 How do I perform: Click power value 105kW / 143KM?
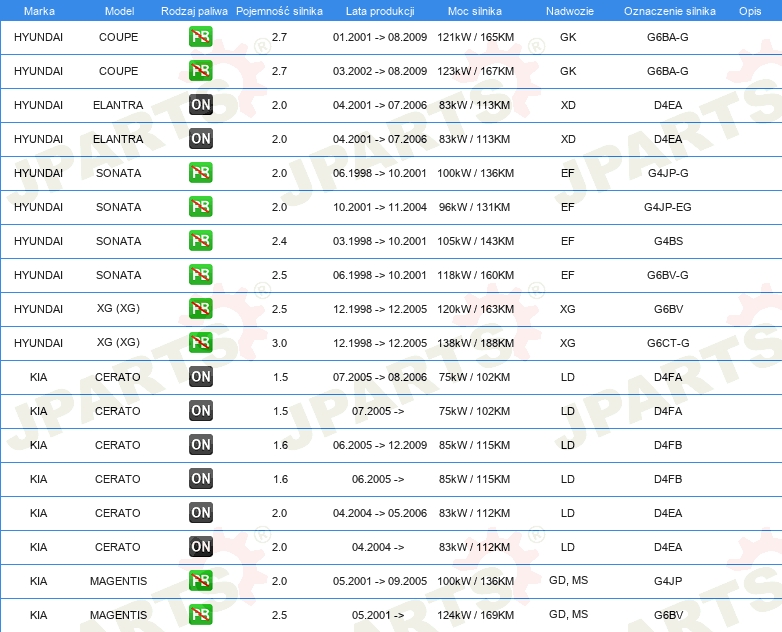475,241
